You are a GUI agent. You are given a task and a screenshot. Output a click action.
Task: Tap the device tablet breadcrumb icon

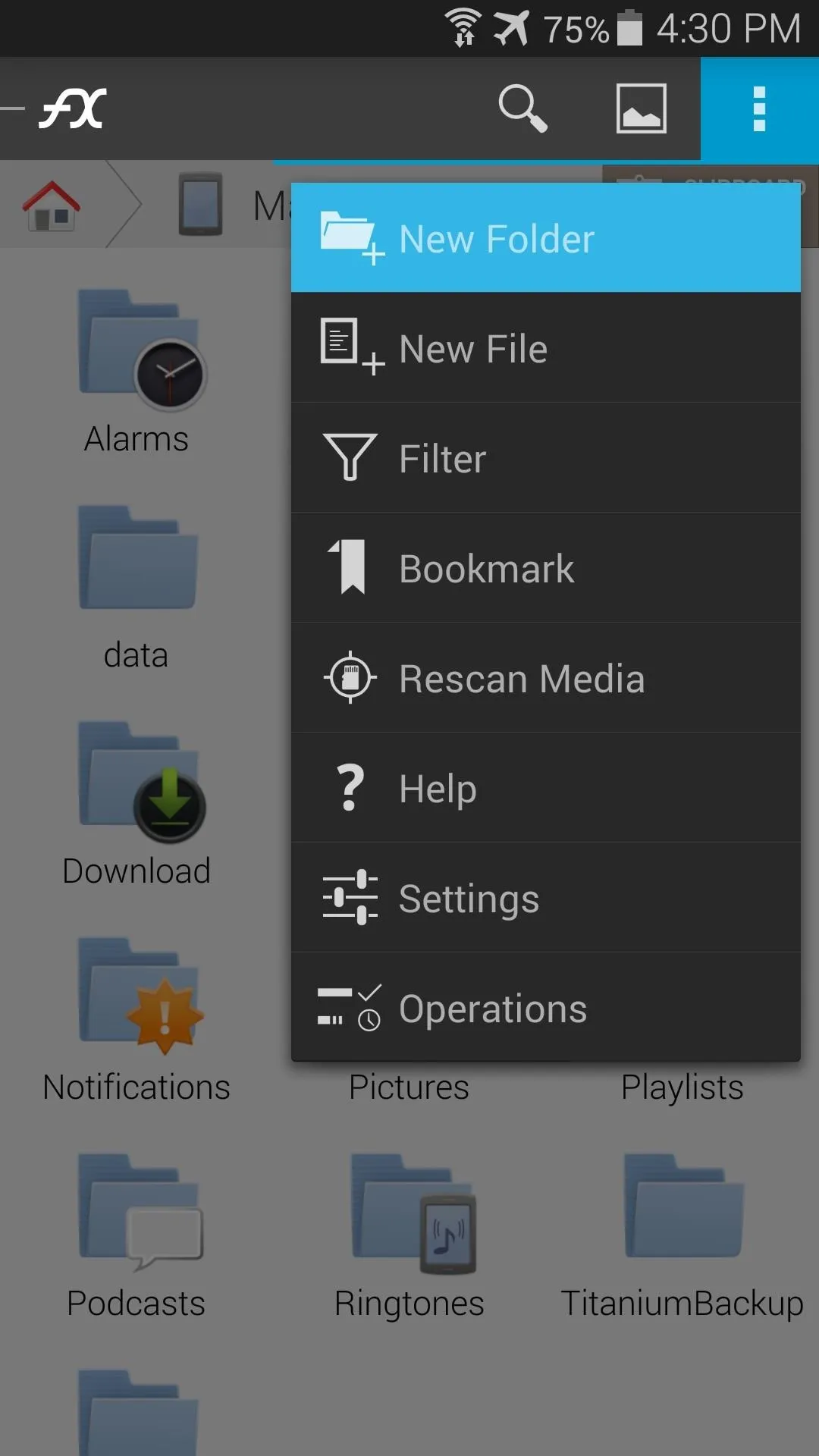(x=201, y=204)
